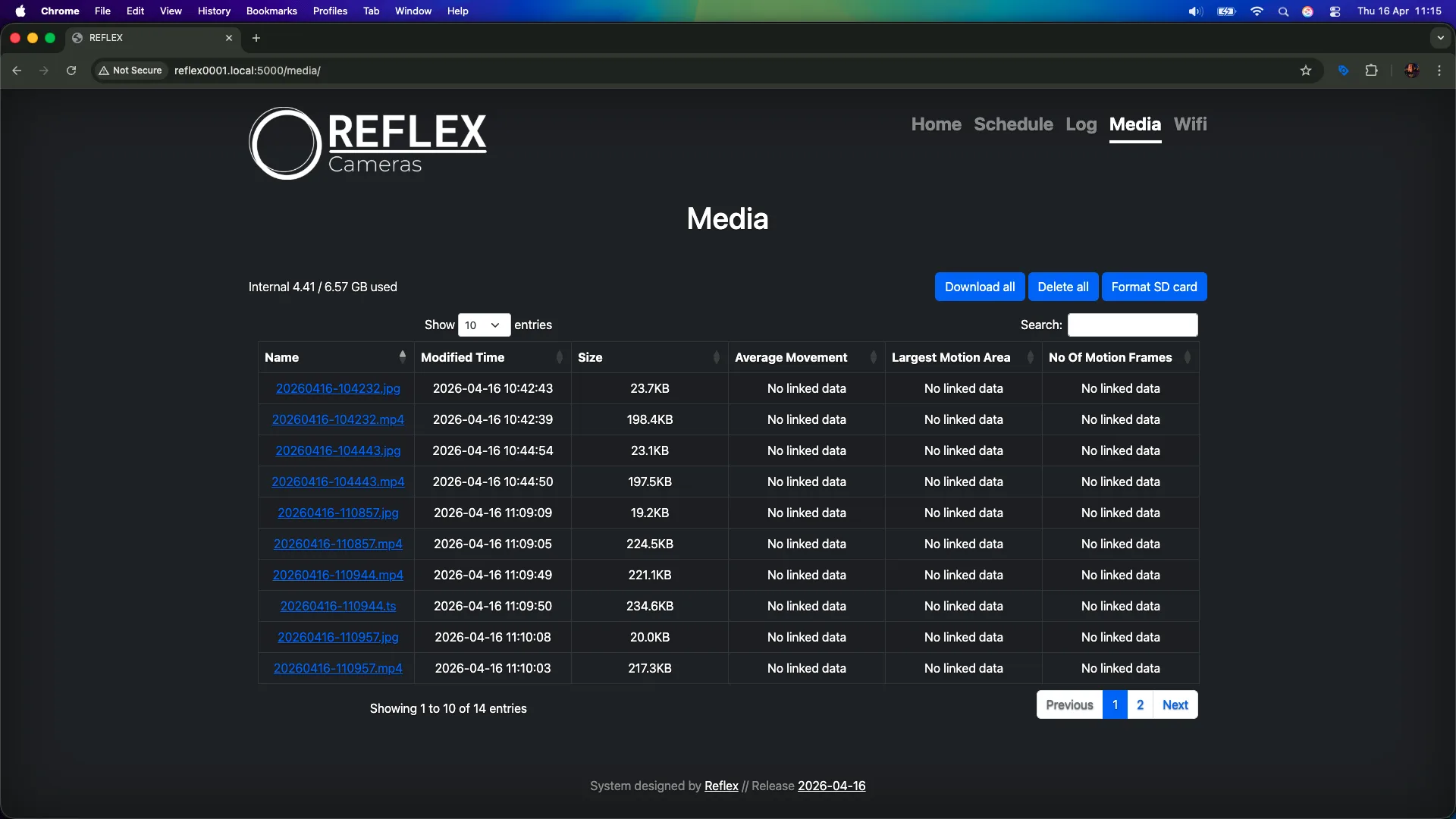1456x819 pixels.
Task: Click the 234.6KB size cell
Action: [x=650, y=606]
